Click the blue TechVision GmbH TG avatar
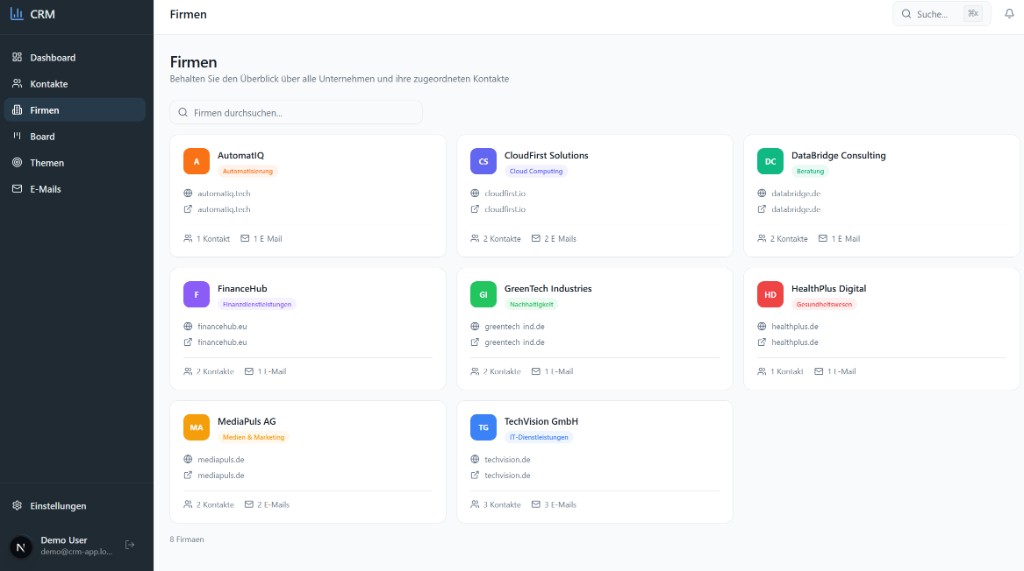The width and height of the screenshot is (1024, 571). pyautogui.click(x=483, y=427)
